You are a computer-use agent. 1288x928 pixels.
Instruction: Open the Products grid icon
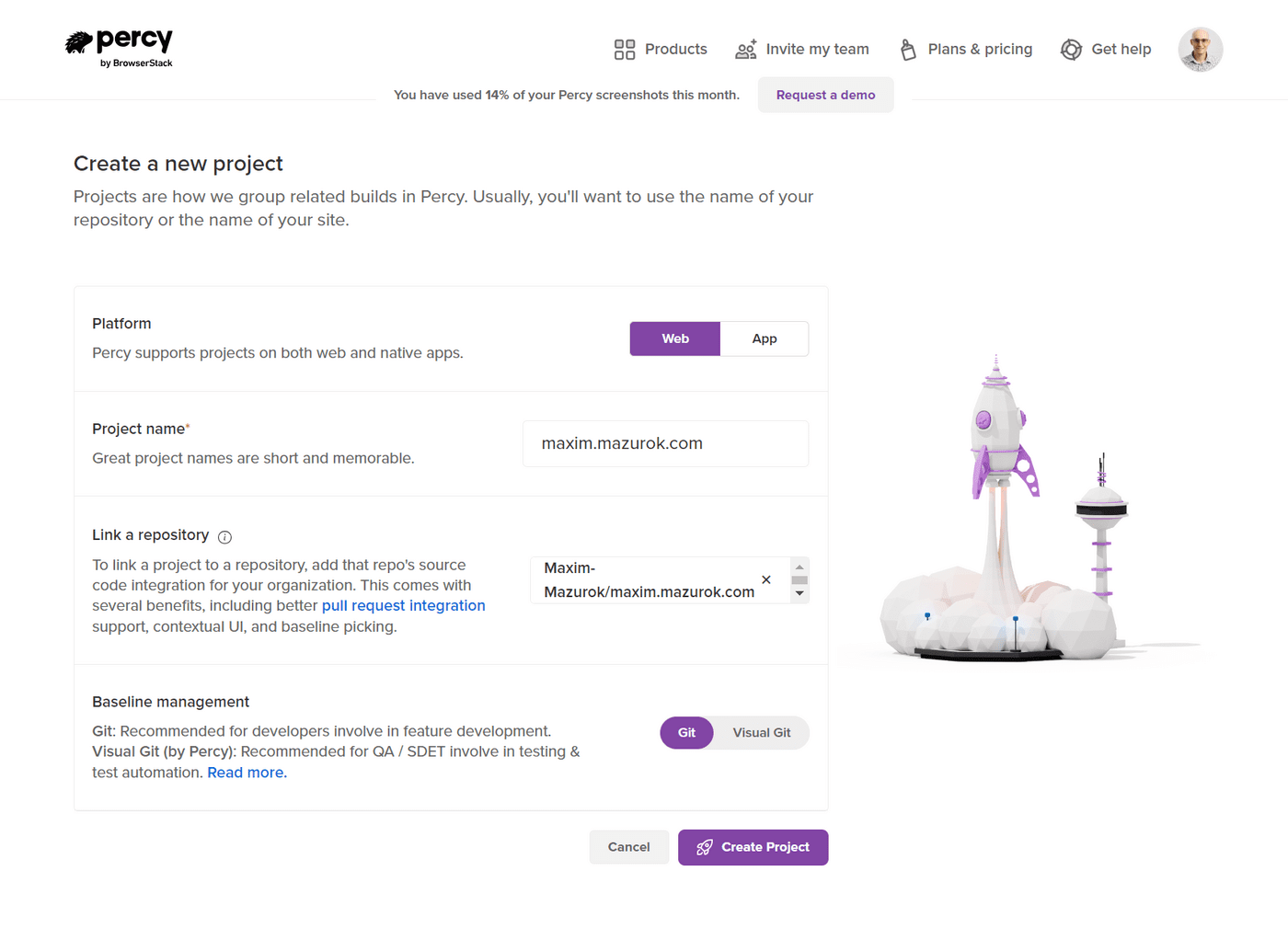(625, 48)
